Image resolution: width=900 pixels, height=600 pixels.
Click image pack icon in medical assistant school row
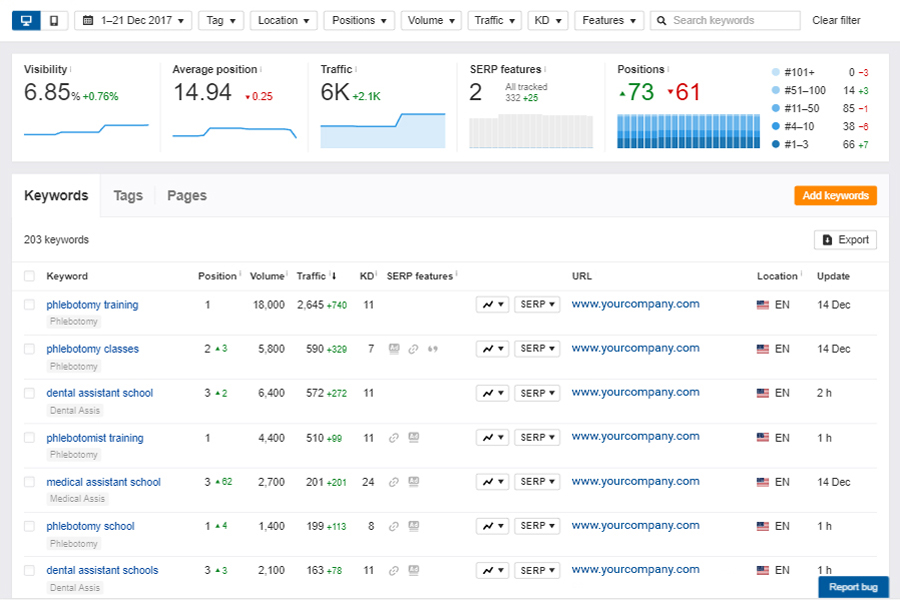pos(412,482)
